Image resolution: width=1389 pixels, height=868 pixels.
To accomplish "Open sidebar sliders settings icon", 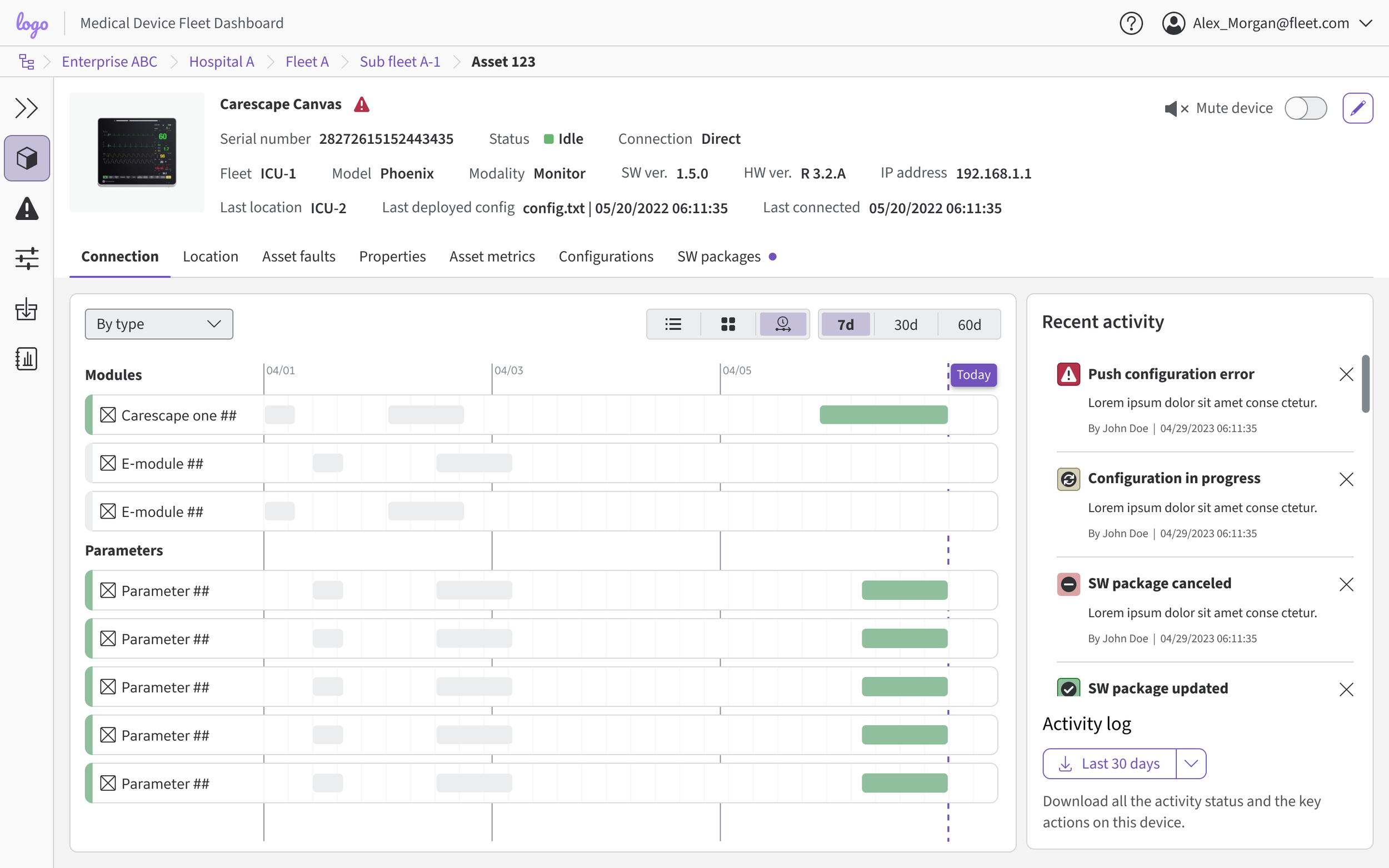I will coord(27,258).
